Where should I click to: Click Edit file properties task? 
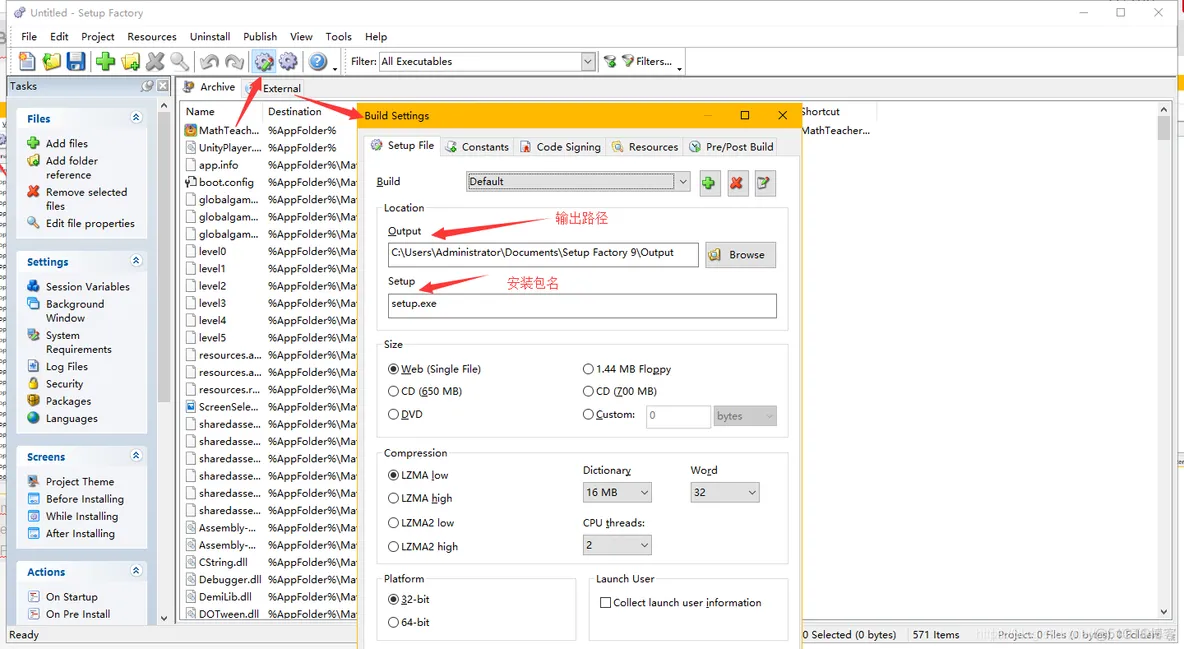tap(90, 223)
